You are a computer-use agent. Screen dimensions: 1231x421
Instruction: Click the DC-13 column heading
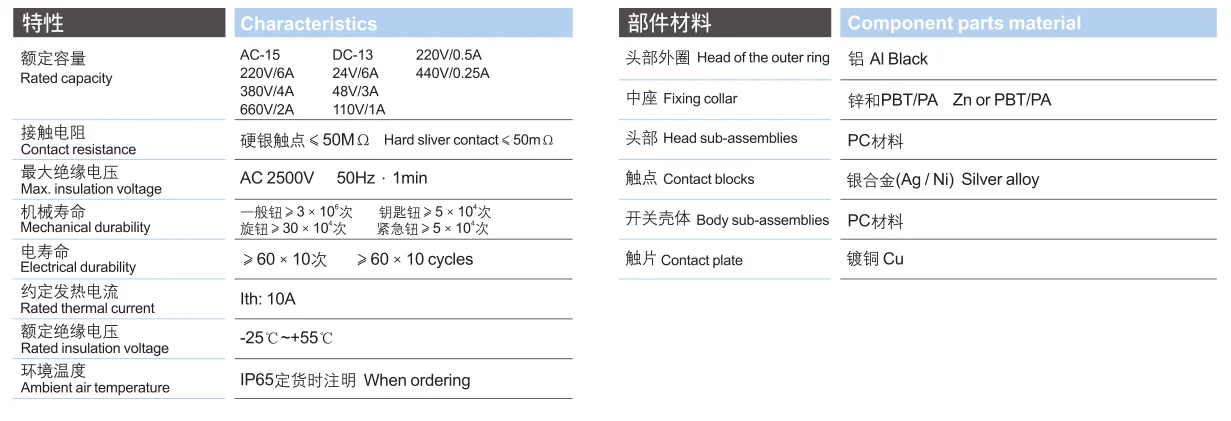click(x=352, y=55)
